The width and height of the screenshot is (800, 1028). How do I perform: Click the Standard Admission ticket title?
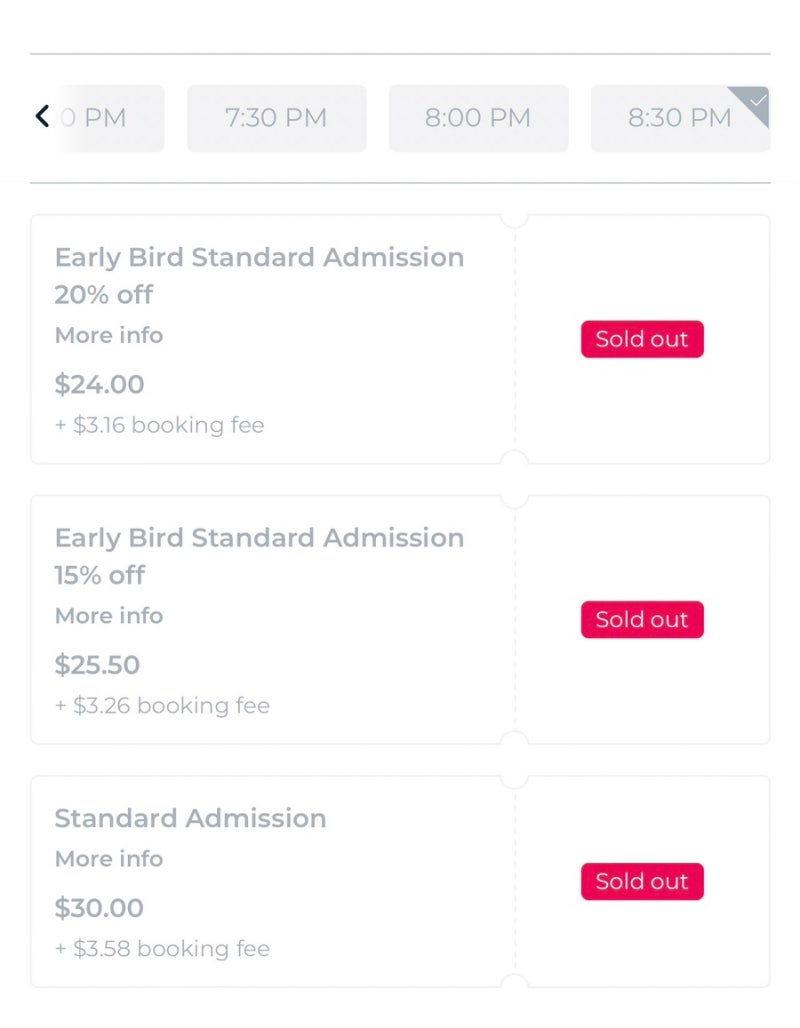tap(190, 818)
